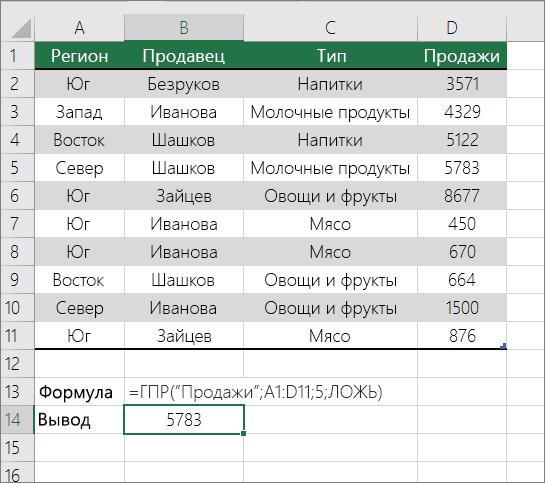Select cell containing Безруков
The height and width of the screenshot is (483, 545).
pyautogui.click(x=184, y=84)
